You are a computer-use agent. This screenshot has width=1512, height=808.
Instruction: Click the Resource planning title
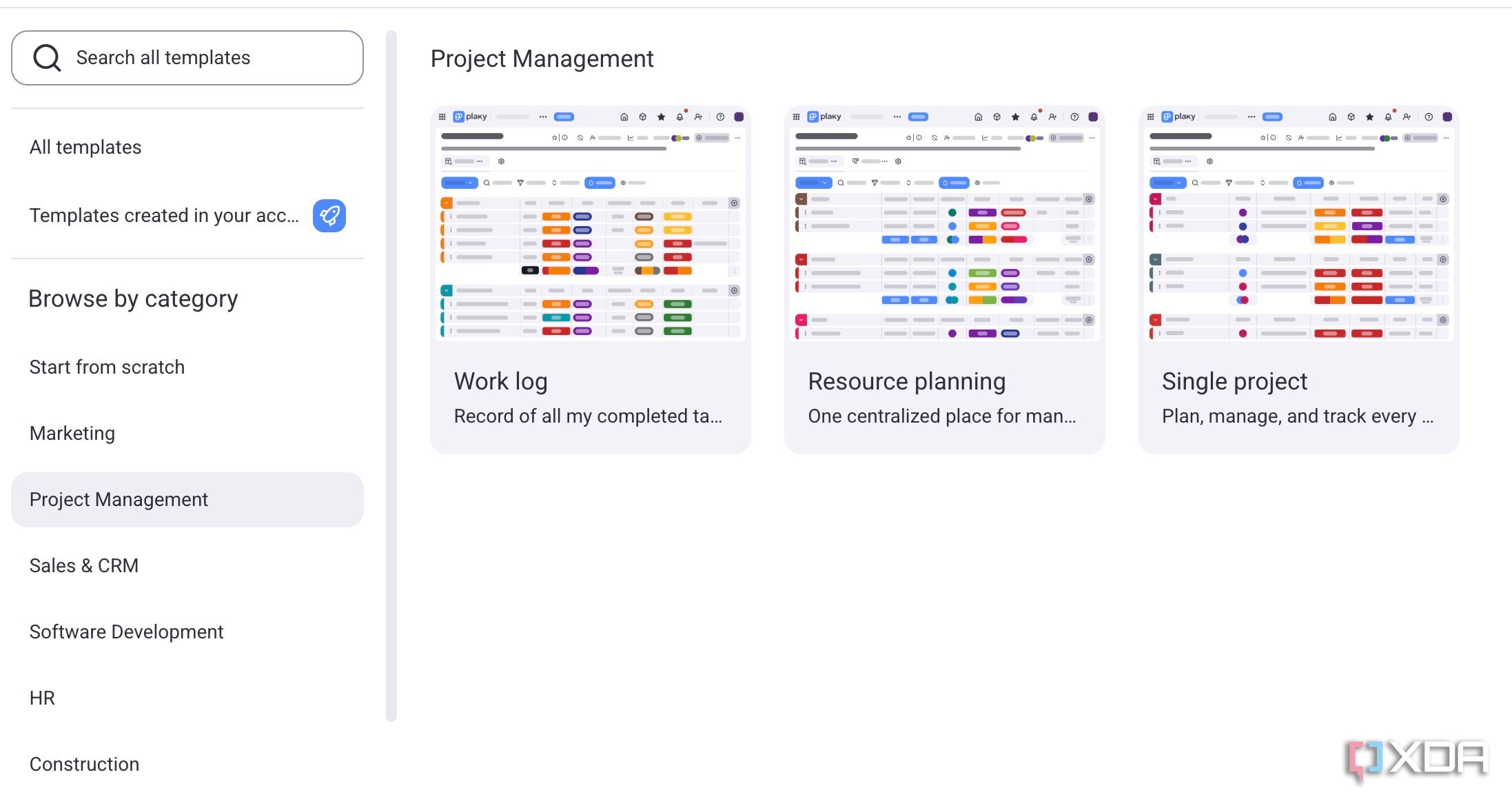coord(907,381)
